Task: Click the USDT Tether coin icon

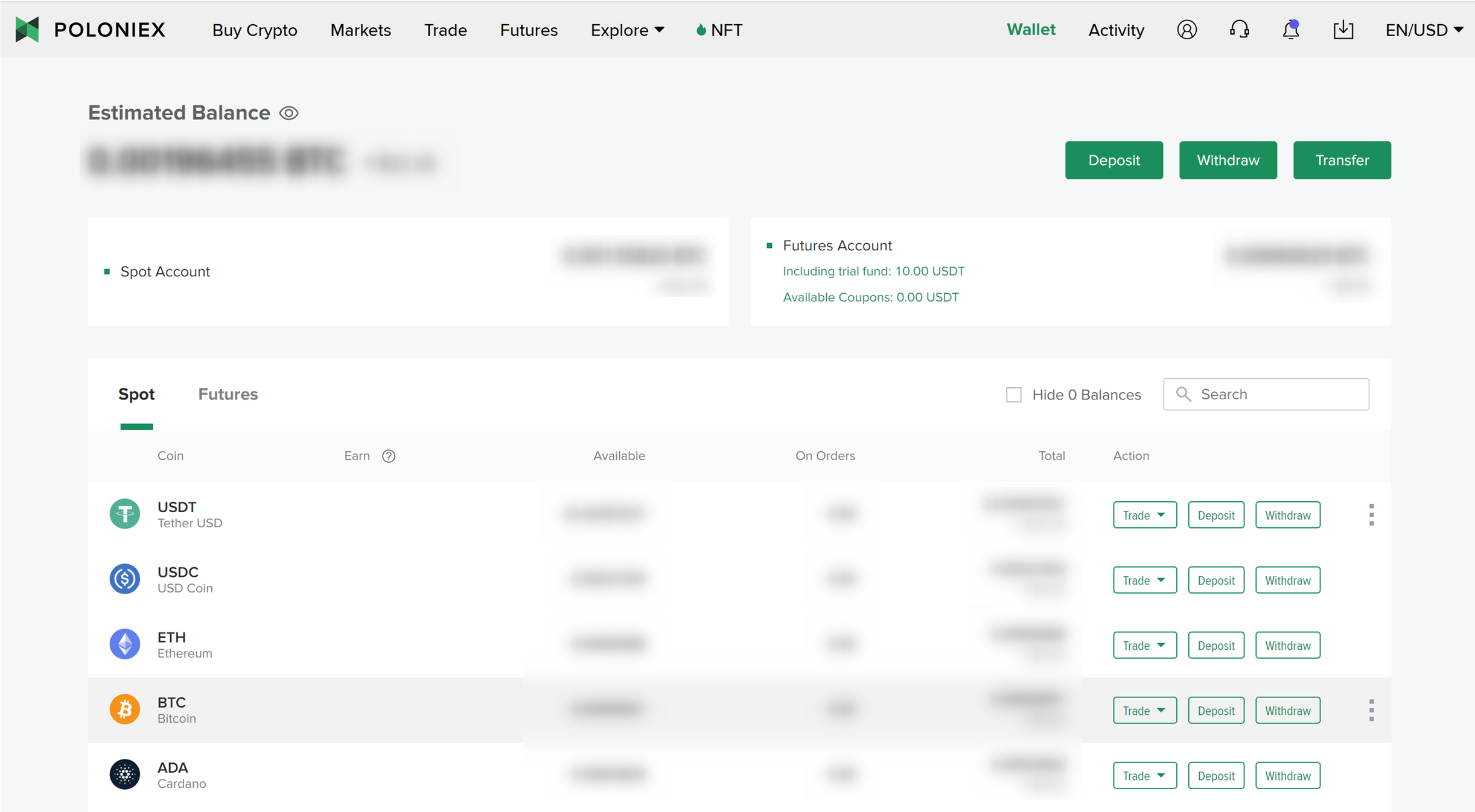Action: [125, 514]
